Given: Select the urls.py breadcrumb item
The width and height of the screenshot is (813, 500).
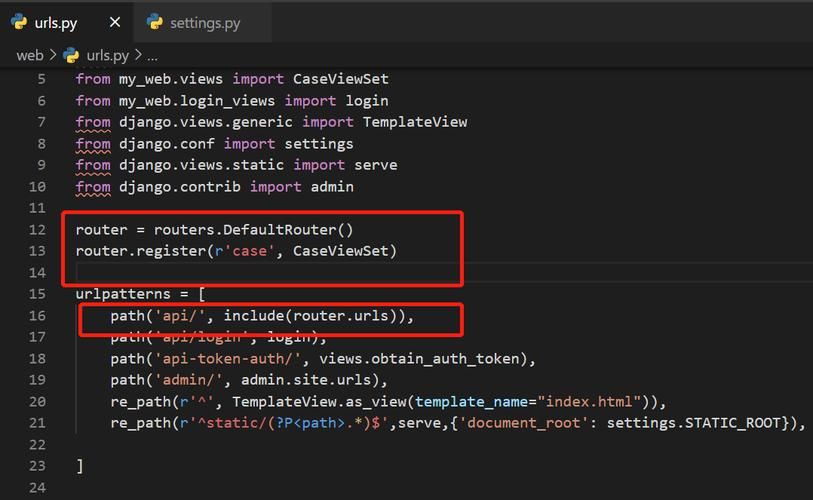Looking at the screenshot, I should 107,55.
